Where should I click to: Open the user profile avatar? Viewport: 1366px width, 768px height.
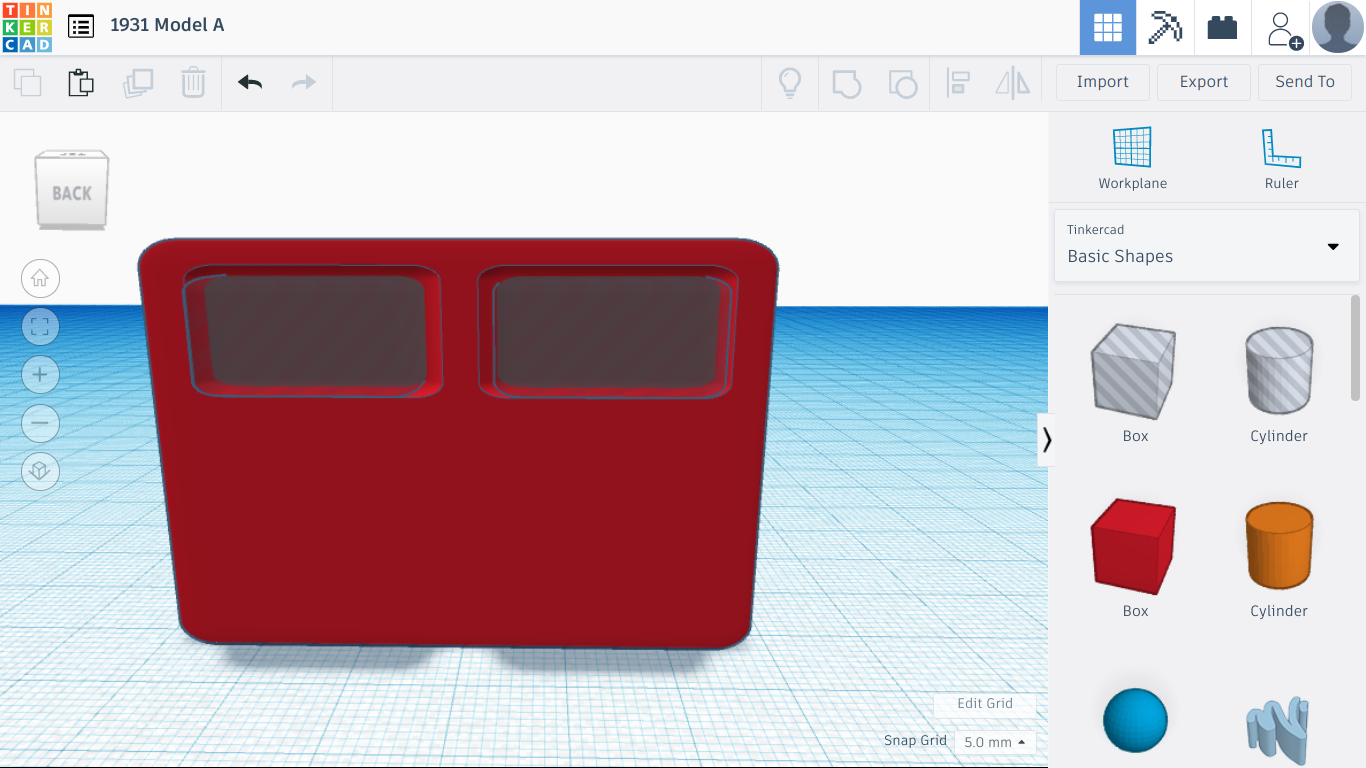tap(1337, 27)
